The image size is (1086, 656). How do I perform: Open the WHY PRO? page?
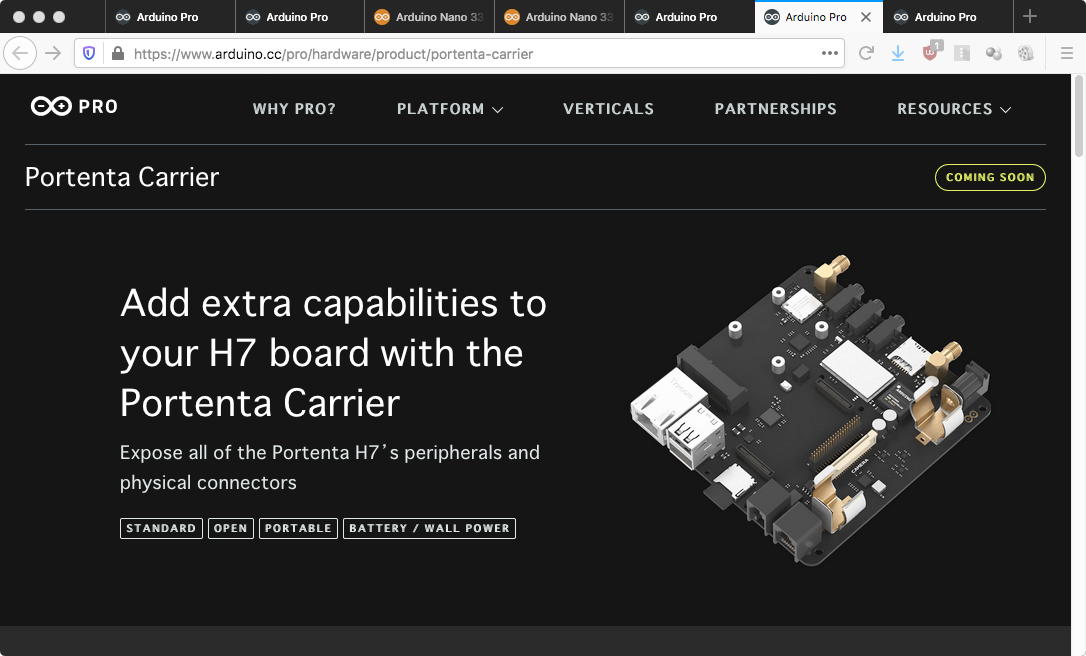click(x=294, y=109)
